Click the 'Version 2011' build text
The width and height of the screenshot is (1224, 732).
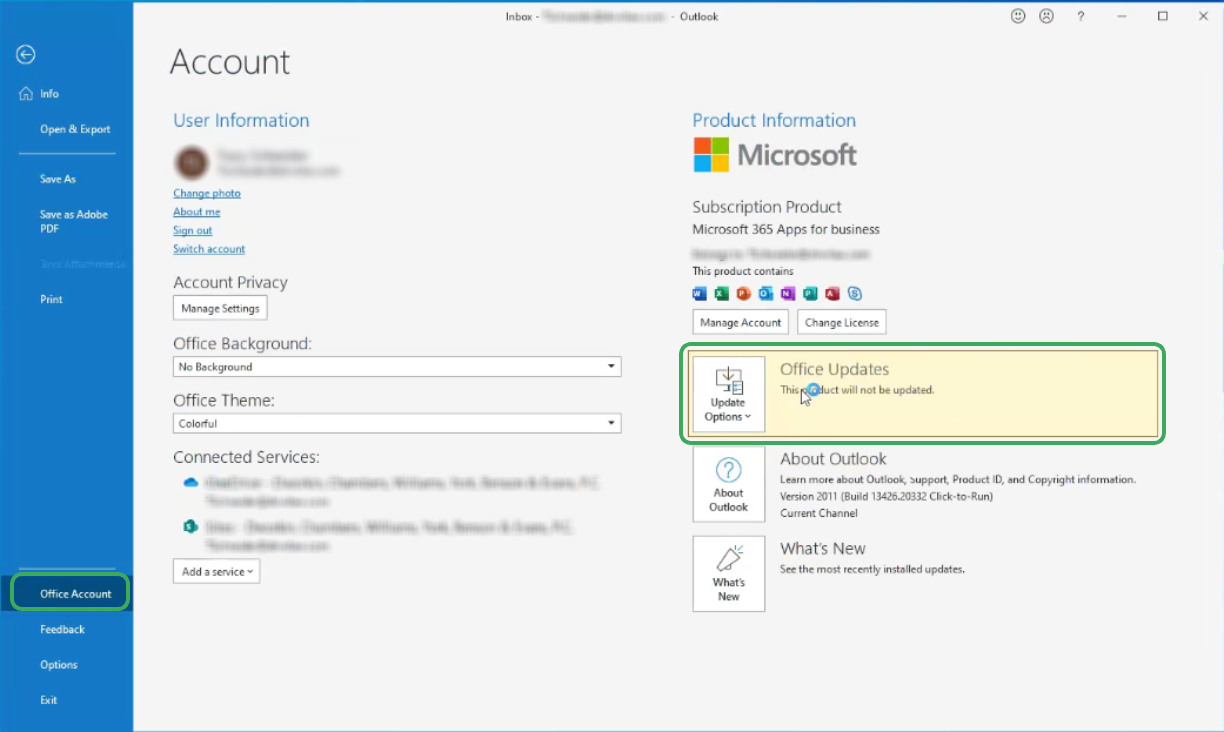pos(886,496)
